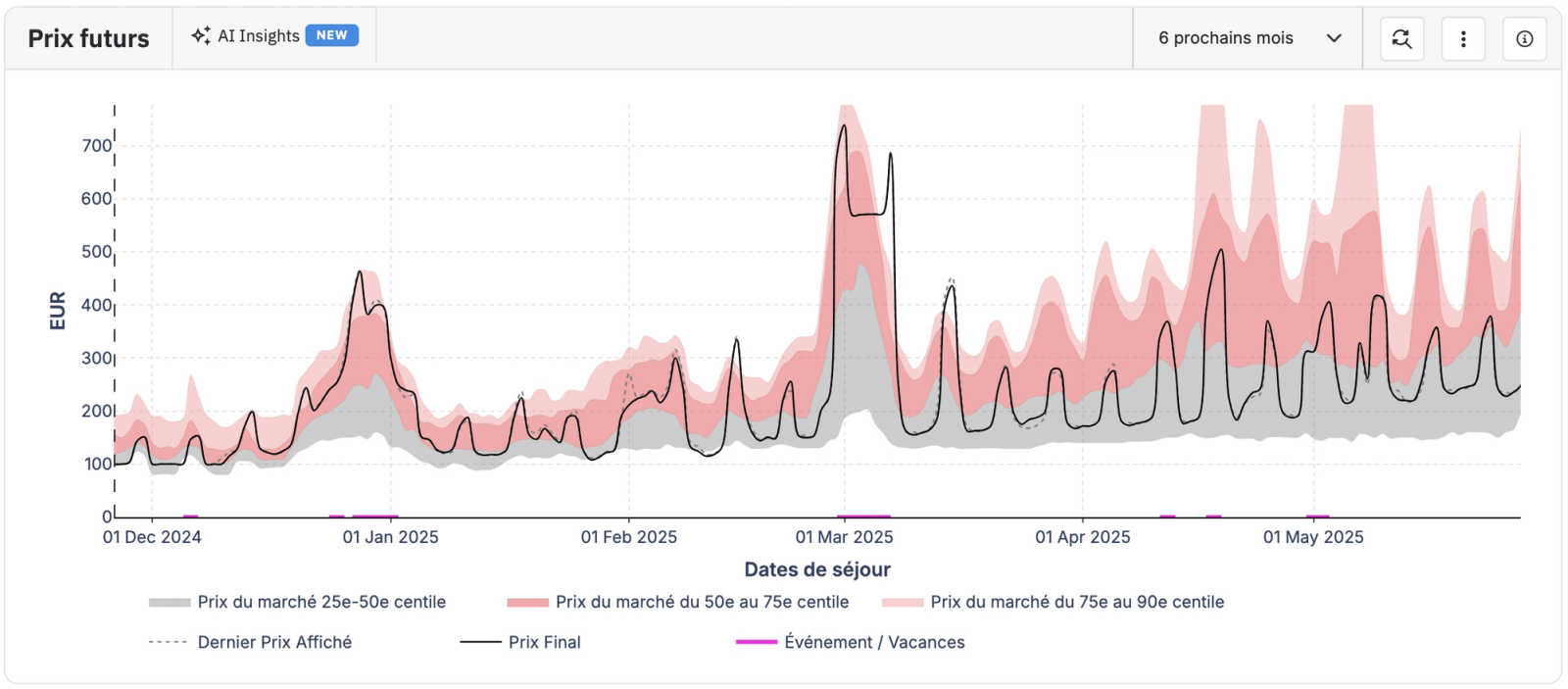Image resolution: width=1568 pixels, height=689 pixels.
Task: Click the magenta event marker after 01 Dec 2024
Action: click(x=191, y=516)
